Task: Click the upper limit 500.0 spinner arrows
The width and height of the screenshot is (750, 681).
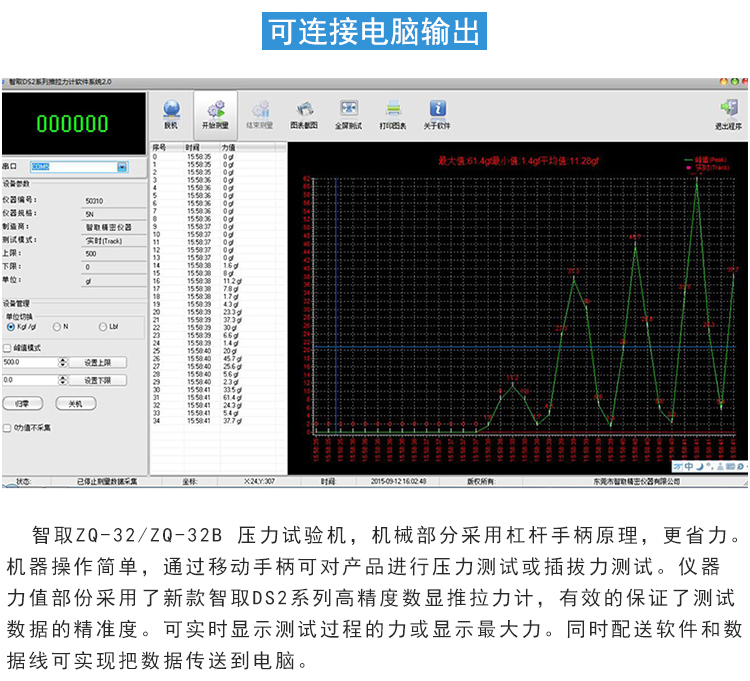Action: click(x=63, y=362)
